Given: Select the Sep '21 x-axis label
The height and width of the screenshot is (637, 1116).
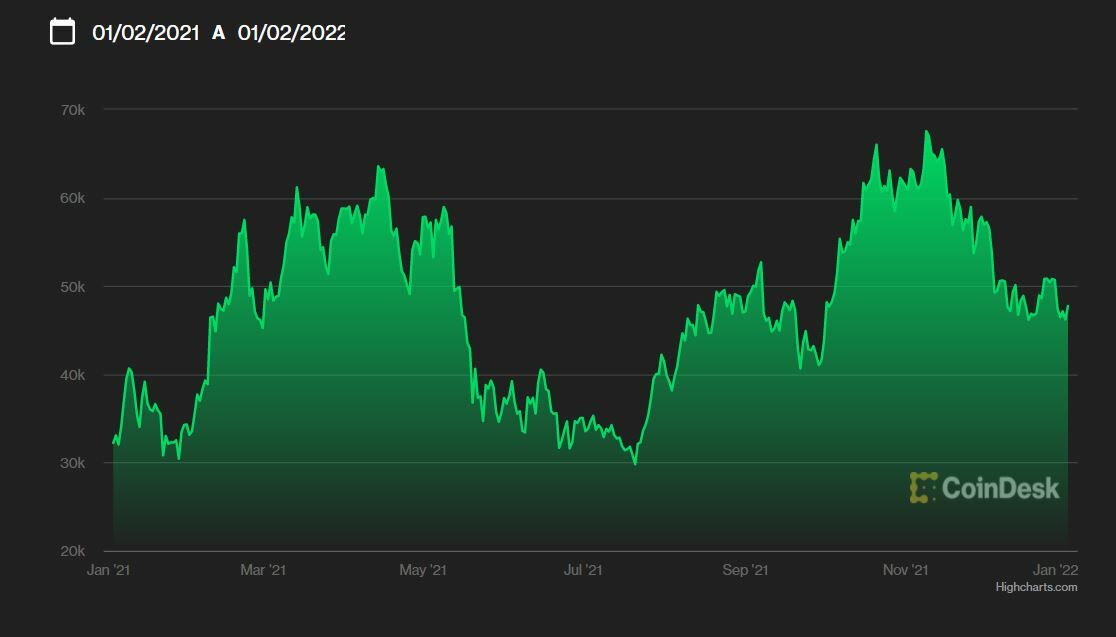Looking at the screenshot, I should click(745, 569).
